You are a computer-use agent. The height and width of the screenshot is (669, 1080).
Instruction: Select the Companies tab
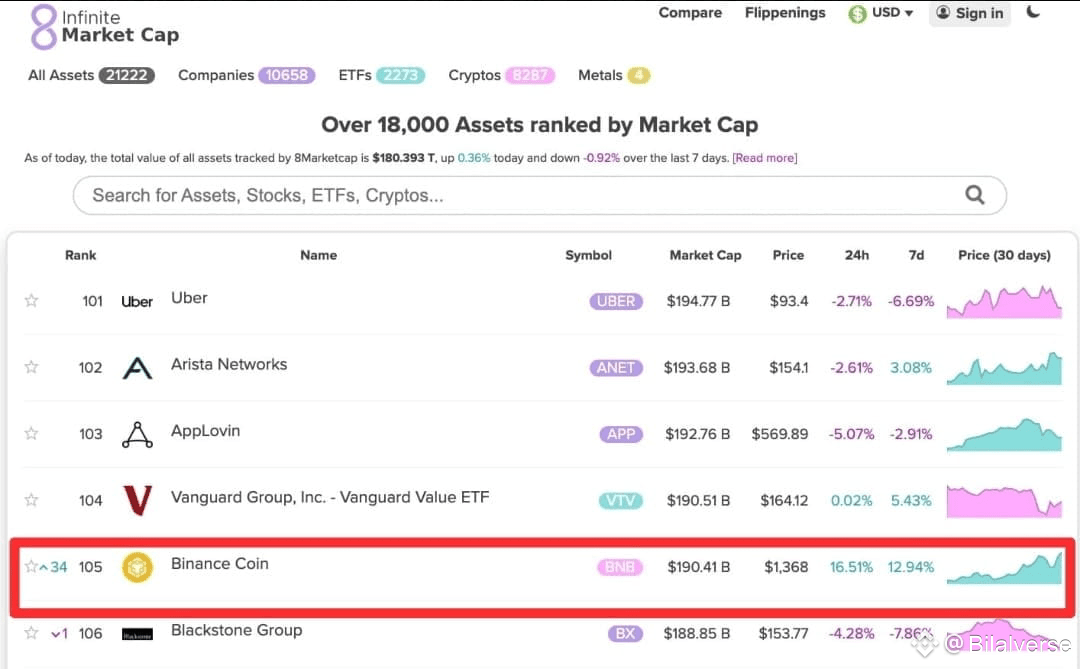pos(247,75)
